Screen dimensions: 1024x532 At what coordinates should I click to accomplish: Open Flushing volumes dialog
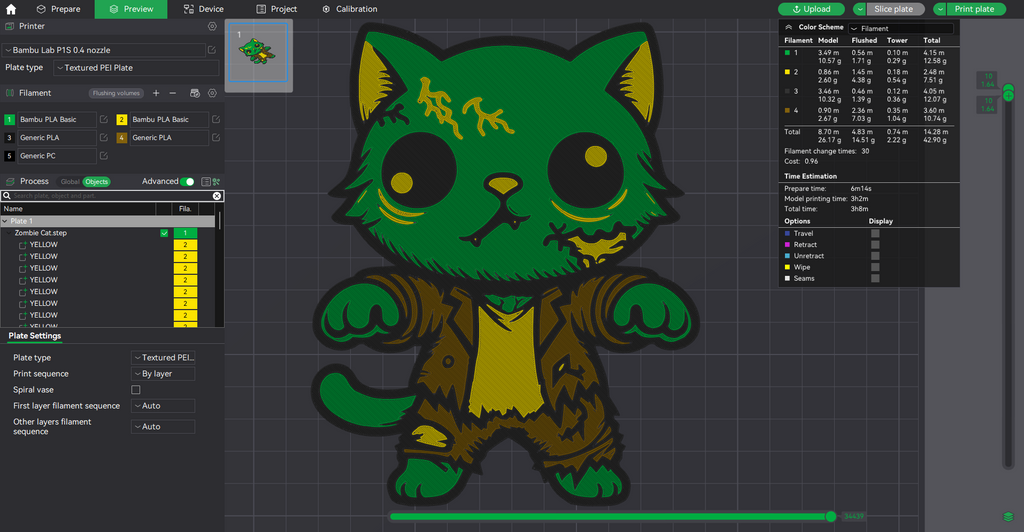(116, 93)
